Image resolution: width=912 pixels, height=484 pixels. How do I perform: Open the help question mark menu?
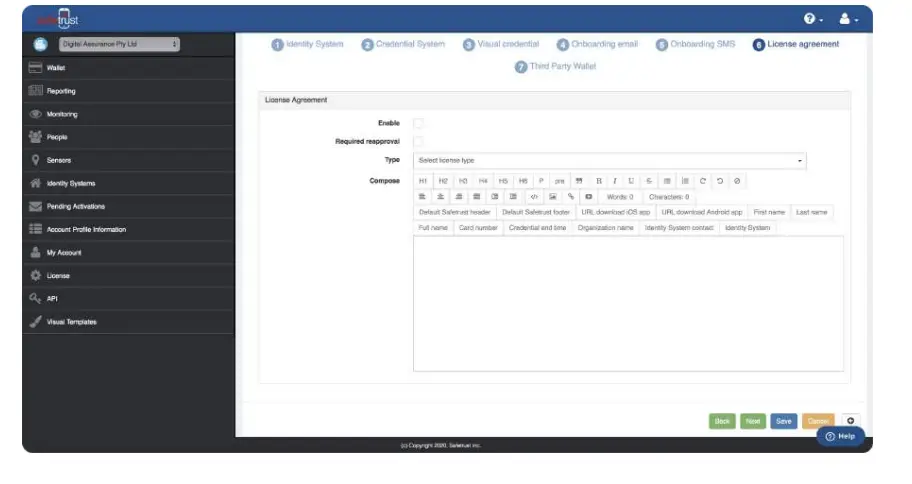pos(813,19)
